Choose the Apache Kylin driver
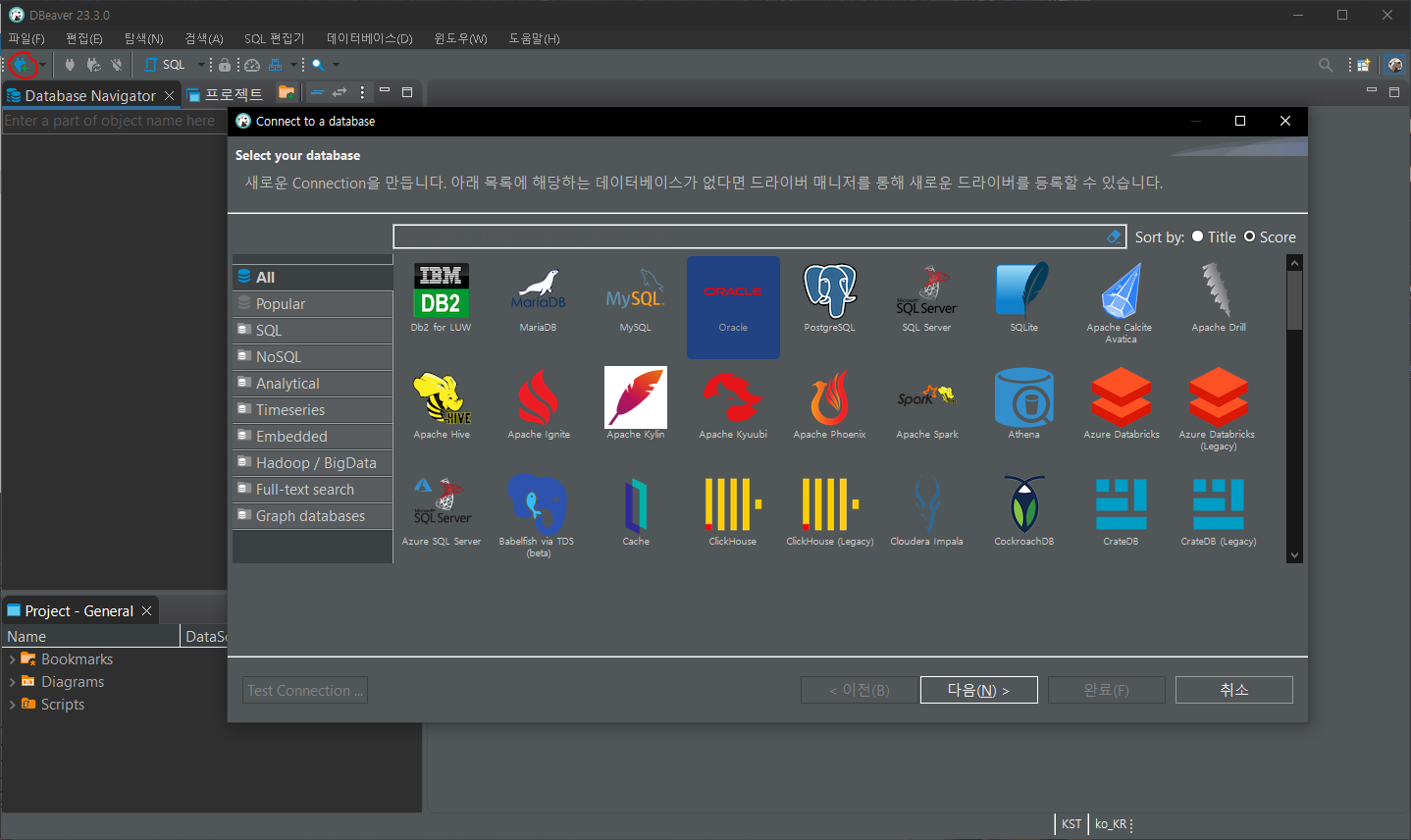 point(635,405)
